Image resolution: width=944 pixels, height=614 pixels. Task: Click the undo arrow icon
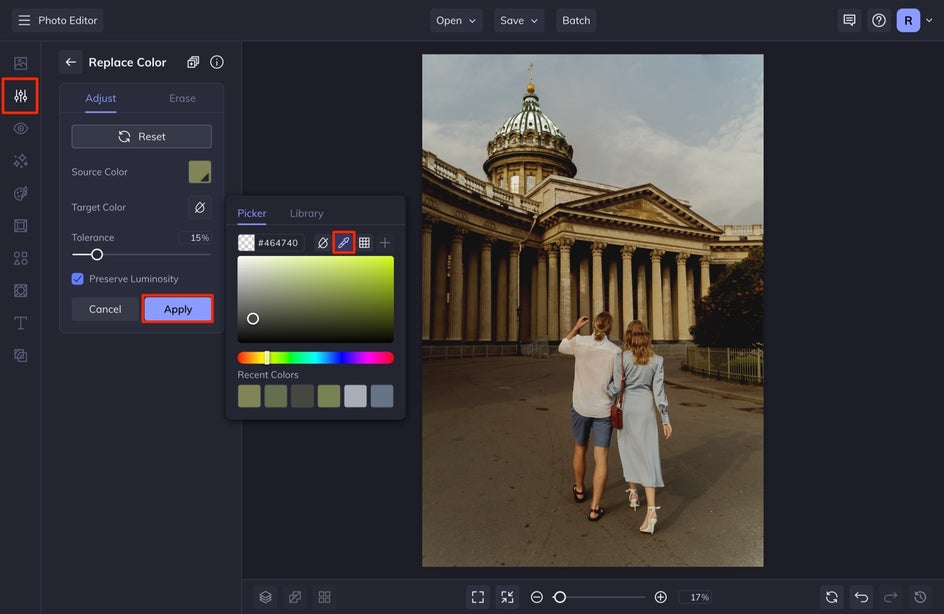(x=861, y=597)
